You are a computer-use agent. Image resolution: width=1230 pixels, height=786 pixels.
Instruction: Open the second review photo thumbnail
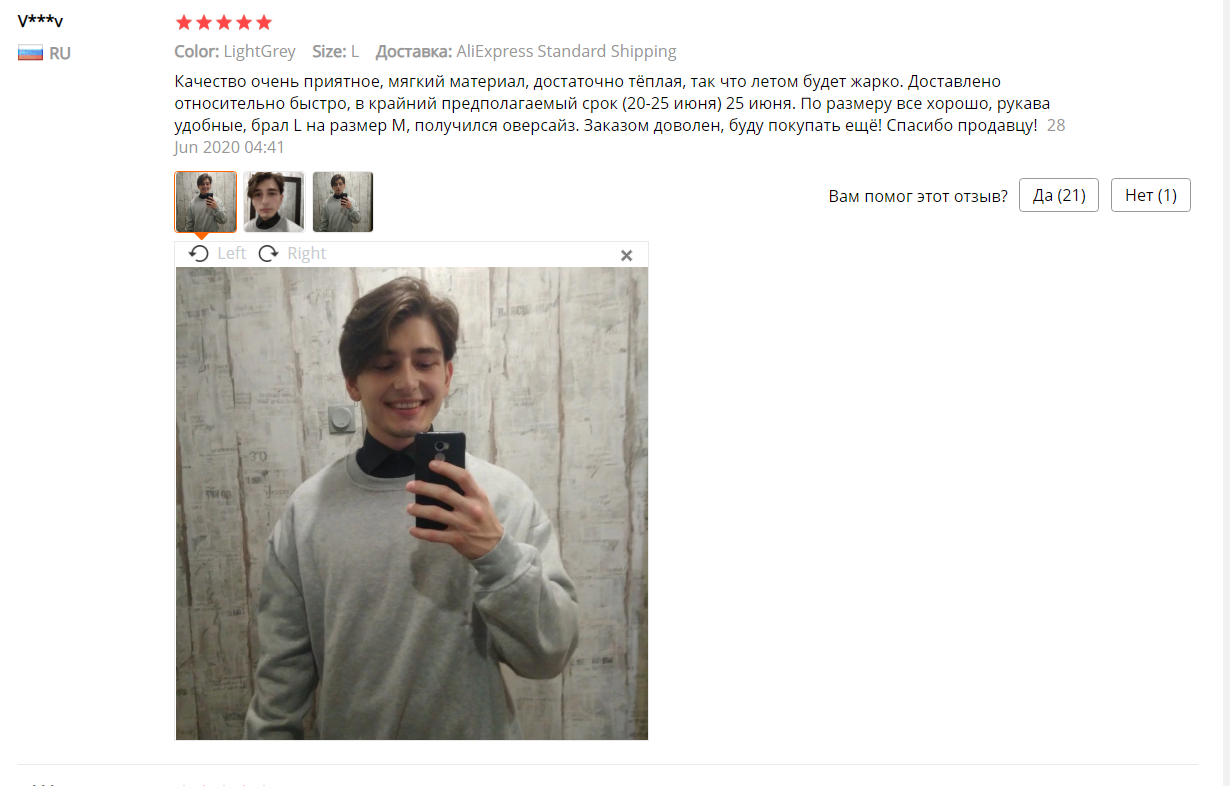(x=274, y=202)
